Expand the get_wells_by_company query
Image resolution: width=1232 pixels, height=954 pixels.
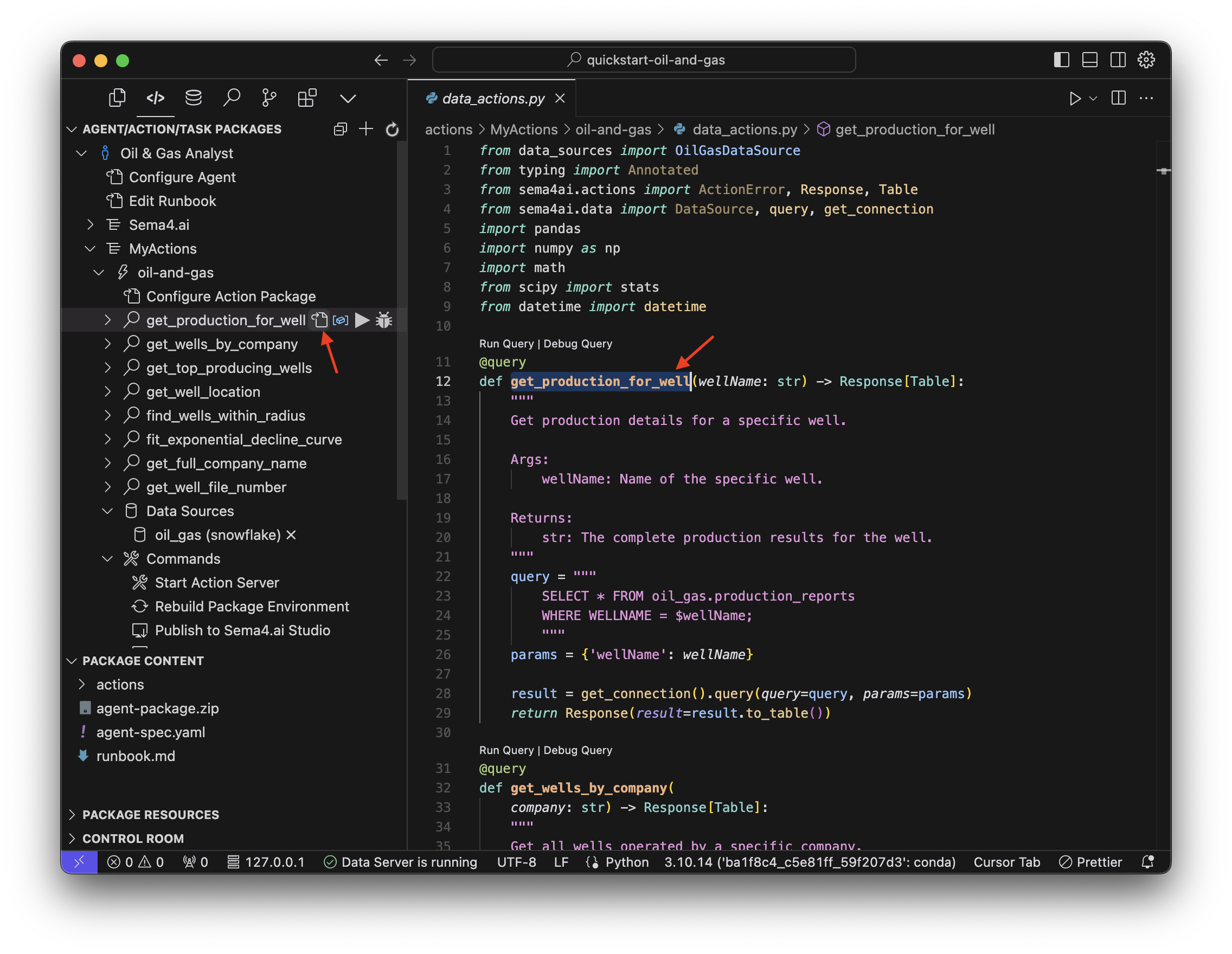108,344
